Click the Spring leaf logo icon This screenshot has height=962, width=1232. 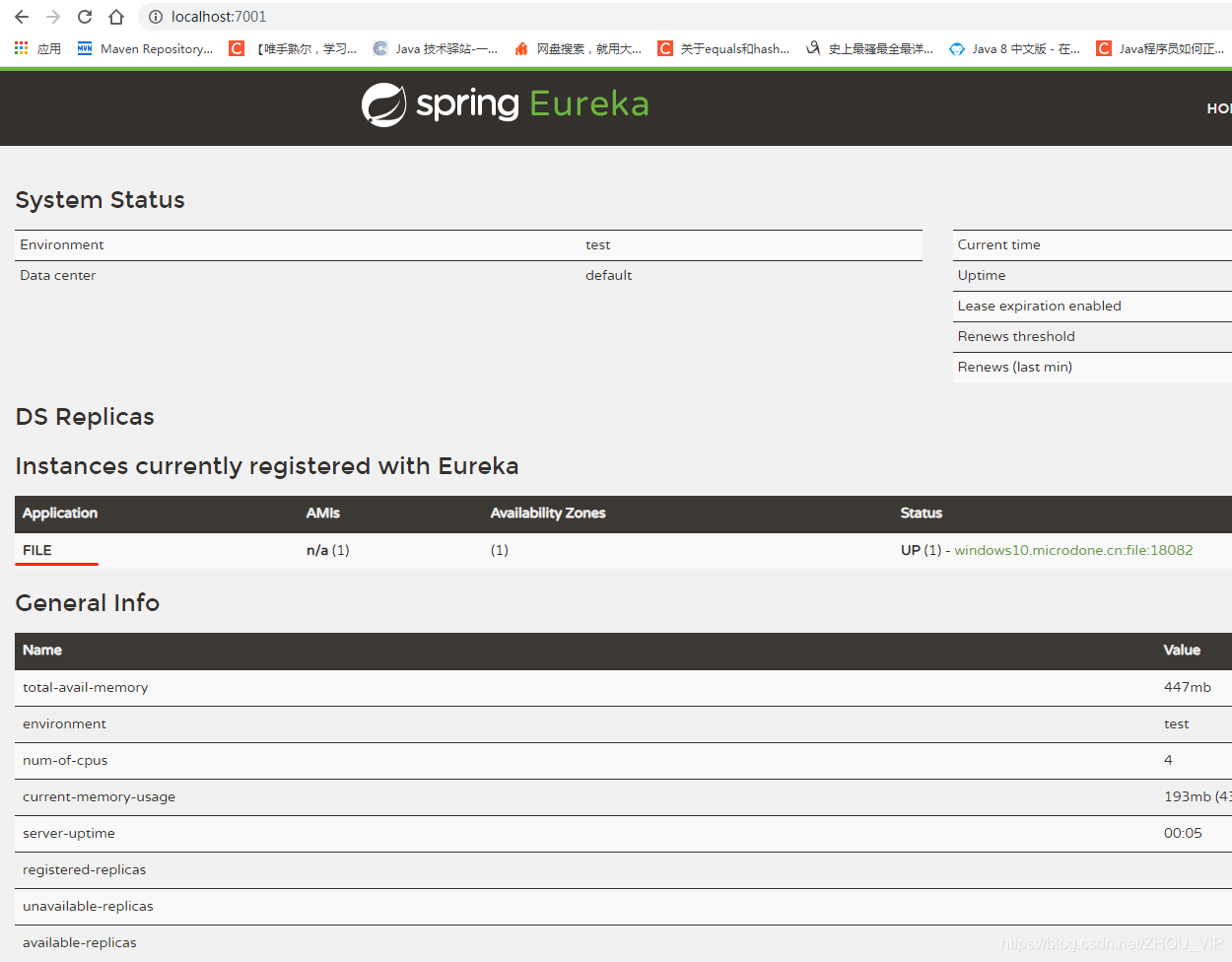pyautogui.click(x=383, y=104)
